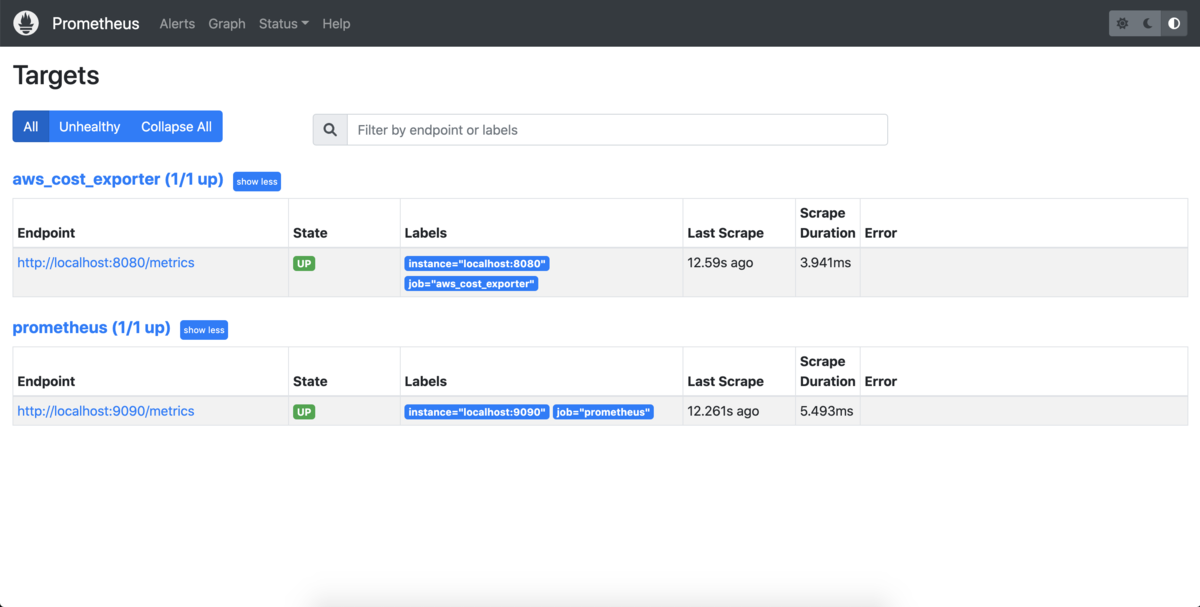The width and height of the screenshot is (1200, 607).
Task: Open the Graph page
Action: point(227,24)
